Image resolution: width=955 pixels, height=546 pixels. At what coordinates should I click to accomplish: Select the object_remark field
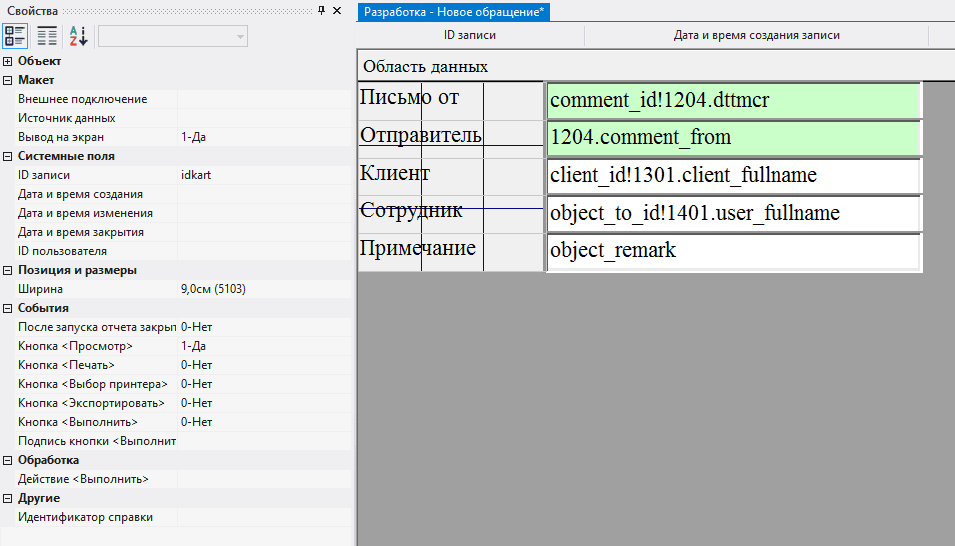(x=732, y=251)
